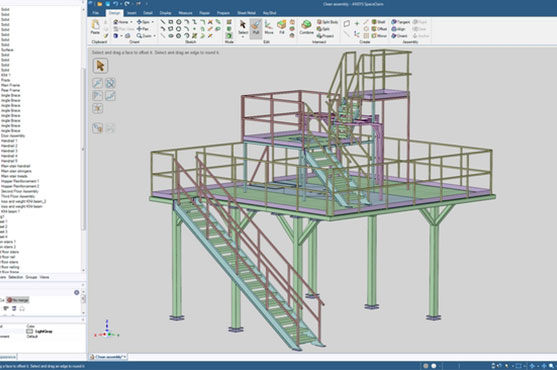Open the Spin dropdown arrow
The width and height of the screenshot is (557, 370).
click(153, 22)
